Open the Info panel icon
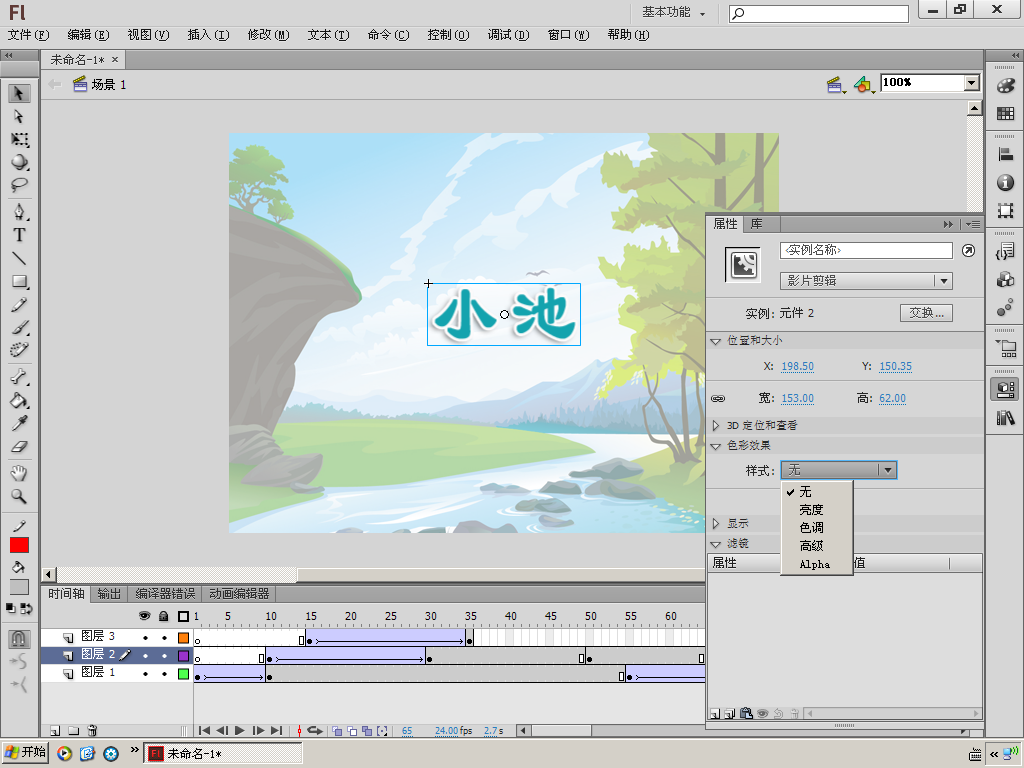Screen dimensions: 1024x768 click(x=1005, y=183)
